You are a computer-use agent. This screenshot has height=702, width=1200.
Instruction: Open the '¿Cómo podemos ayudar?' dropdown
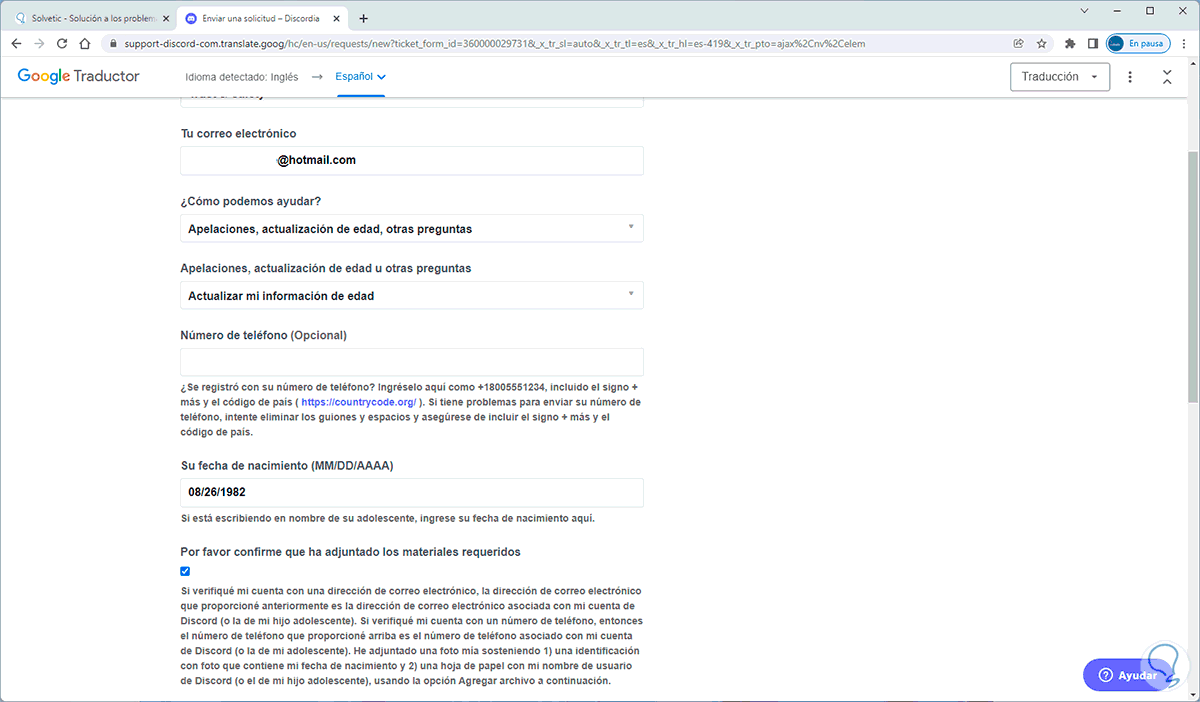coord(412,228)
